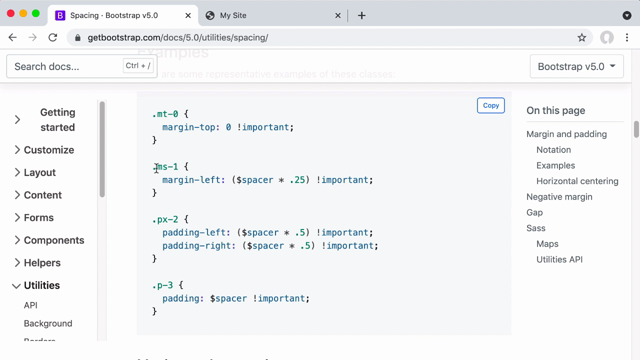Reload the page with the refresh icon
This screenshot has height=360, width=640.
[x=53, y=38]
